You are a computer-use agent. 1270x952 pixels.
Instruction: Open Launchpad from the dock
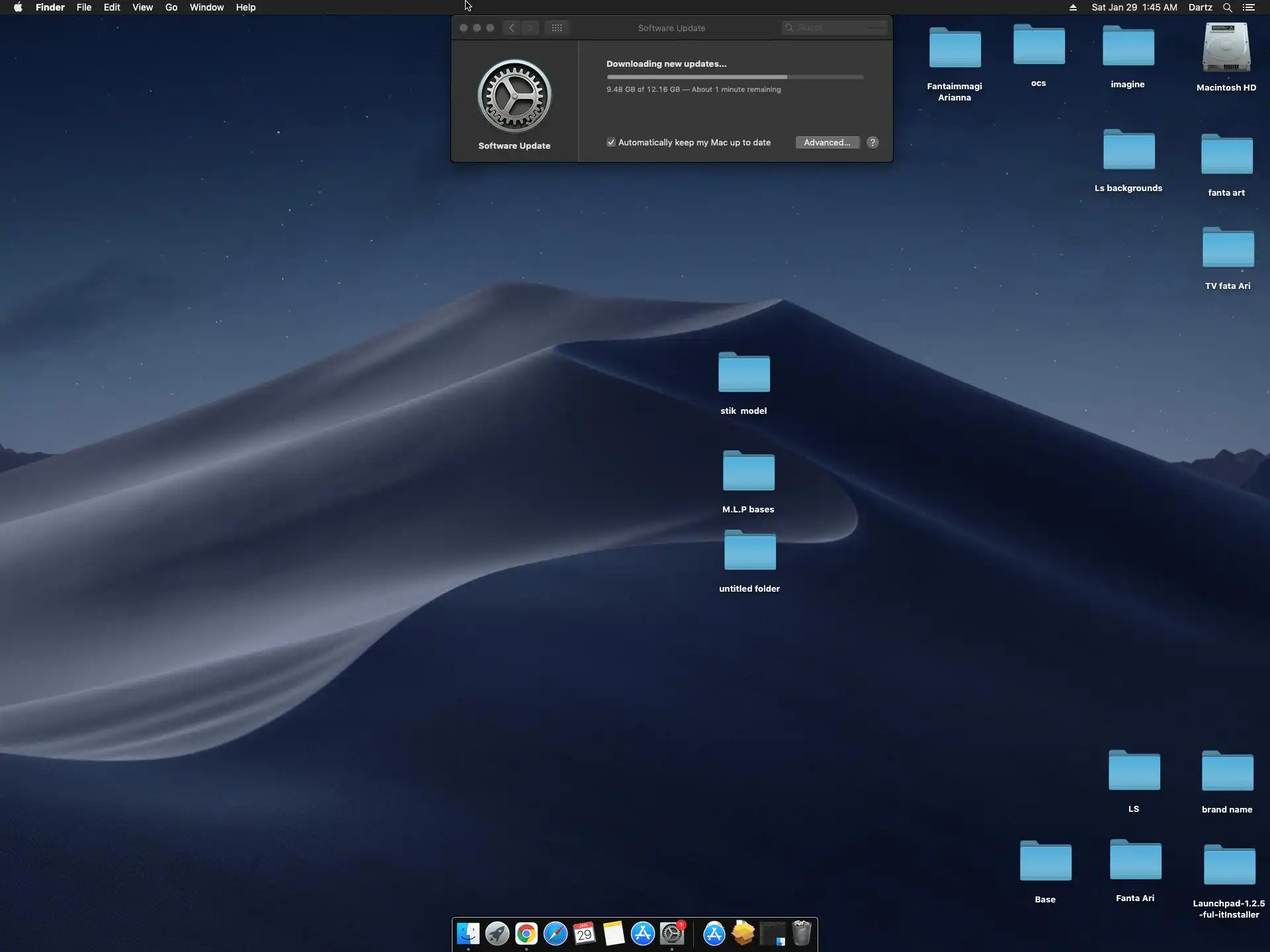pos(497,933)
